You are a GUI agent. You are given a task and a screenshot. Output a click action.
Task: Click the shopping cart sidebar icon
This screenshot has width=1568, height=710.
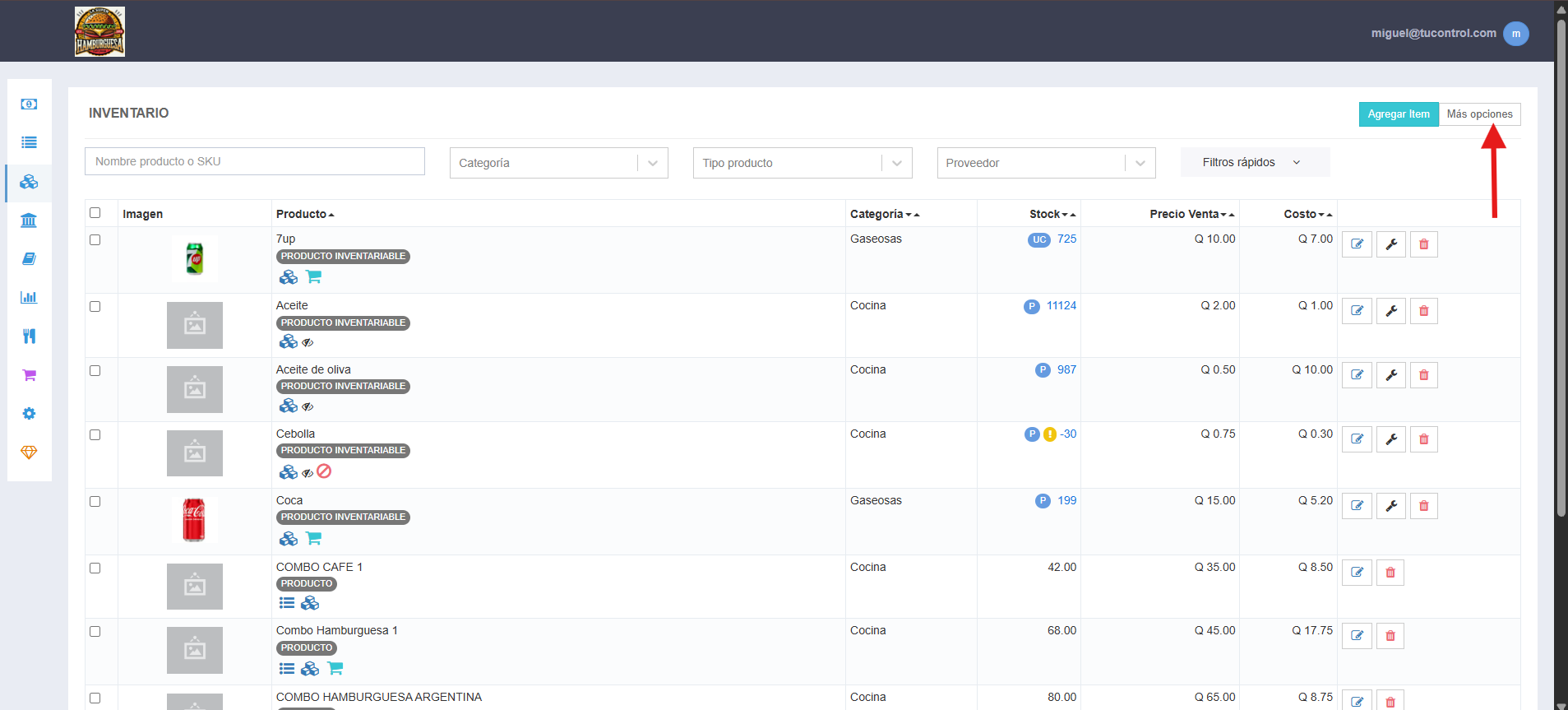(x=29, y=374)
